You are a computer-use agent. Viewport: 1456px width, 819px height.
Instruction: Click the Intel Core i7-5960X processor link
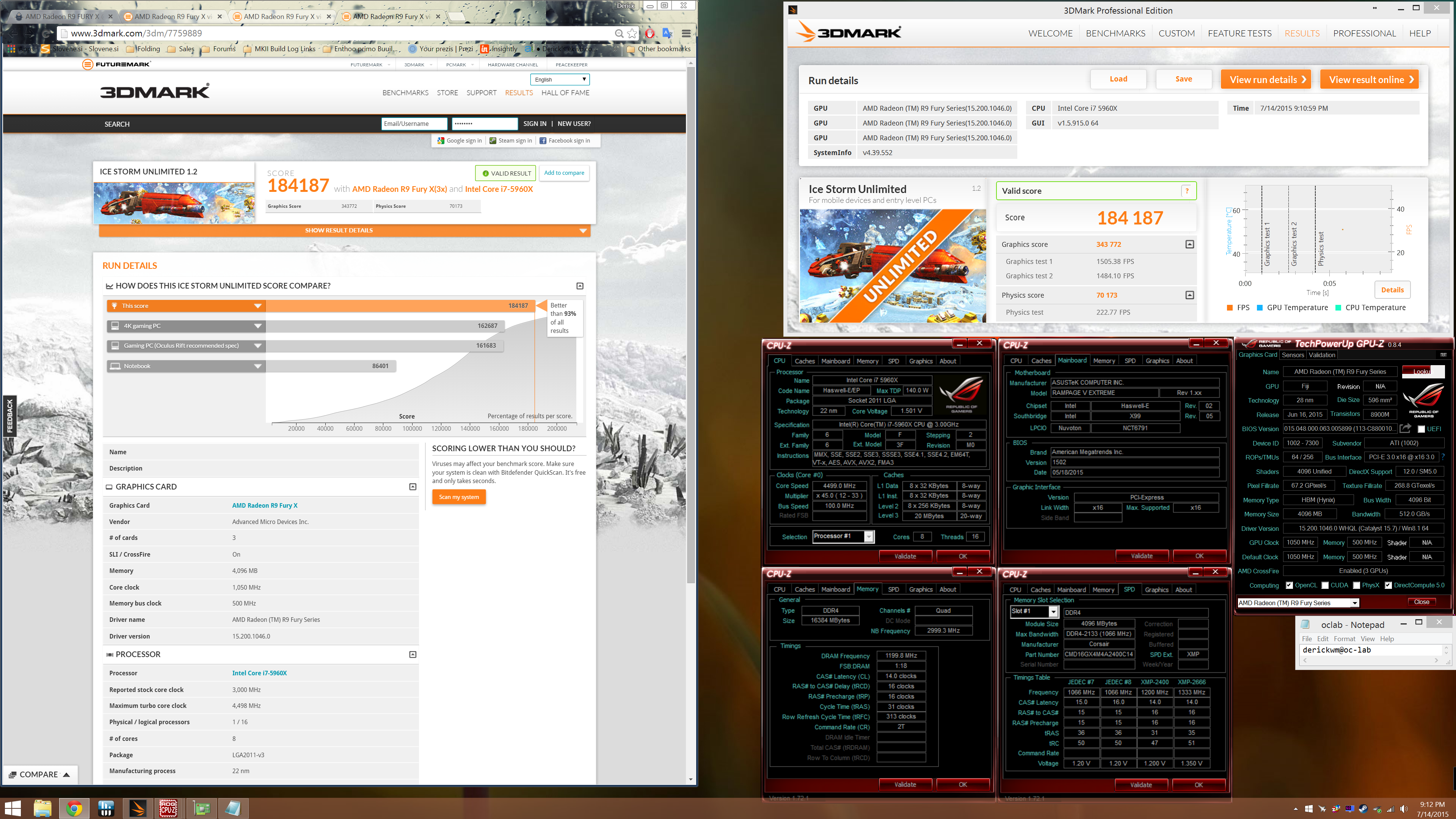pyautogui.click(x=259, y=673)
